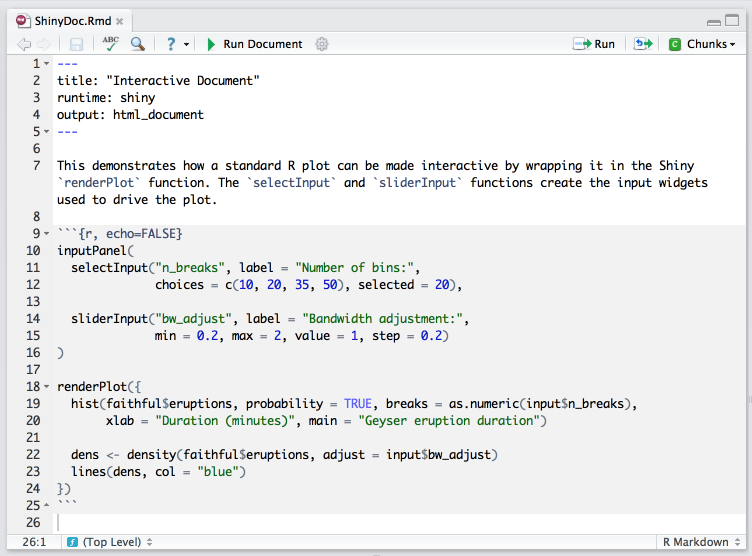The image size is (752, 556).
Task: Click line number 14 in gutter
Action: click(33, 319)
